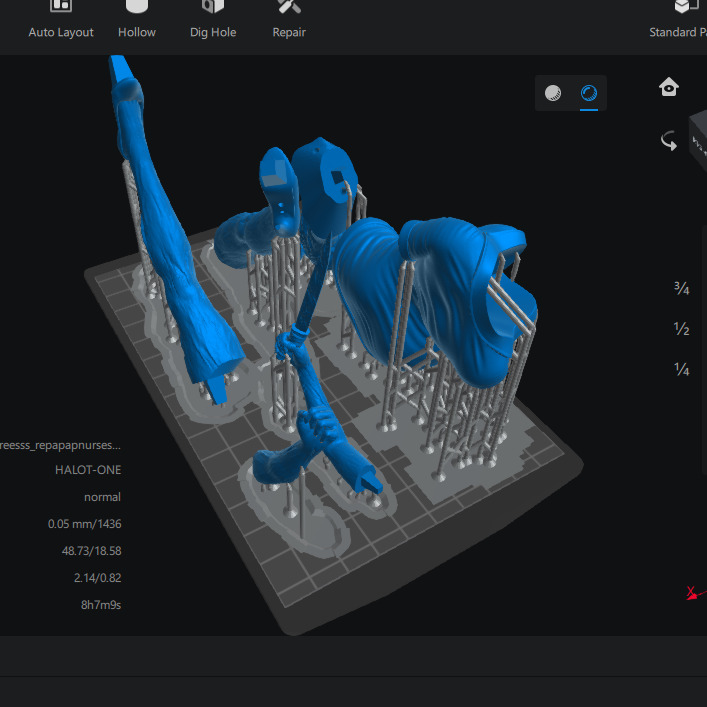Select the Dig Hole tool

[x=213, y=20]
